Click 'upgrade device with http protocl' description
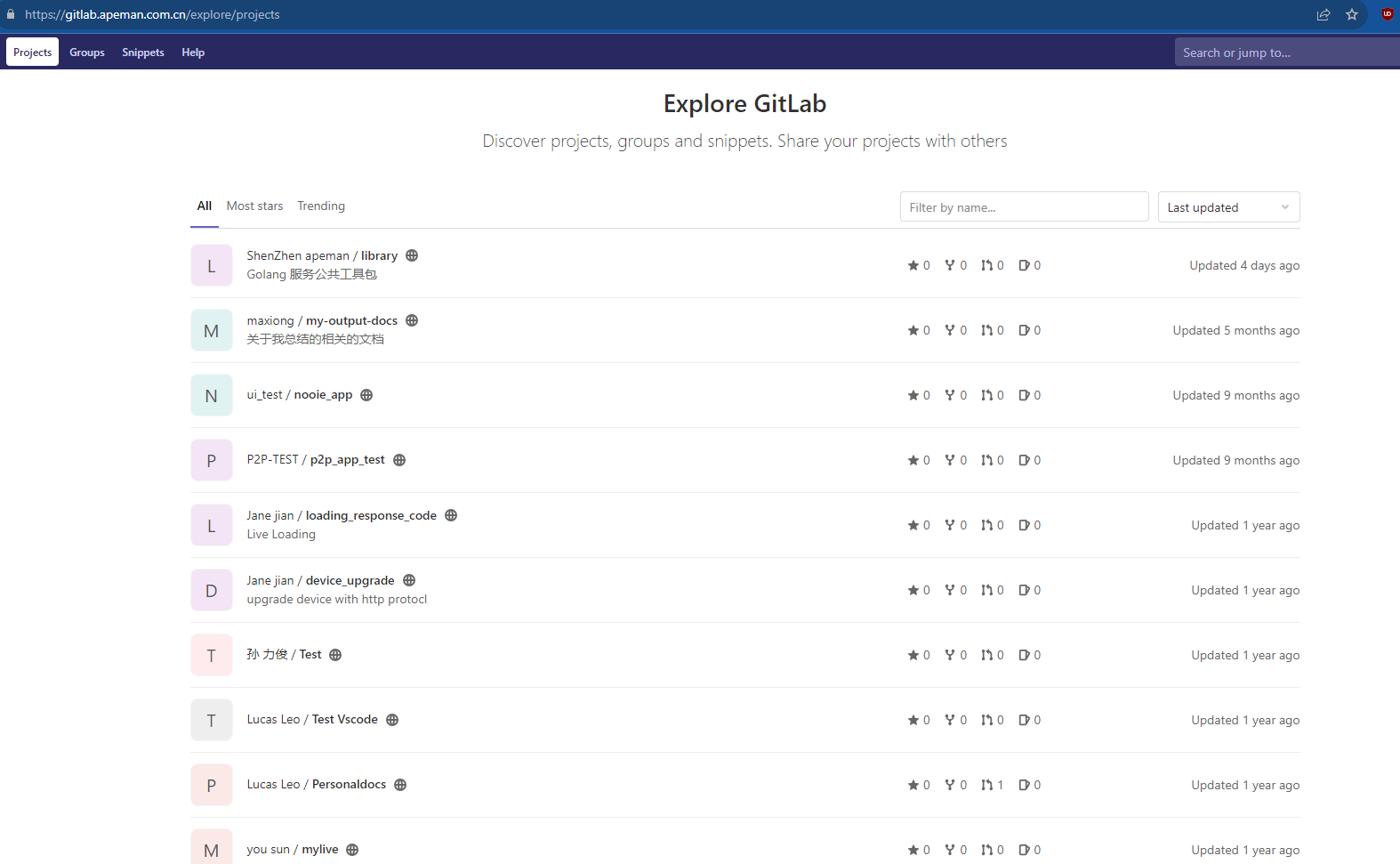The image size is (1400, 864). pyautogui.click(x=337, y=599)
